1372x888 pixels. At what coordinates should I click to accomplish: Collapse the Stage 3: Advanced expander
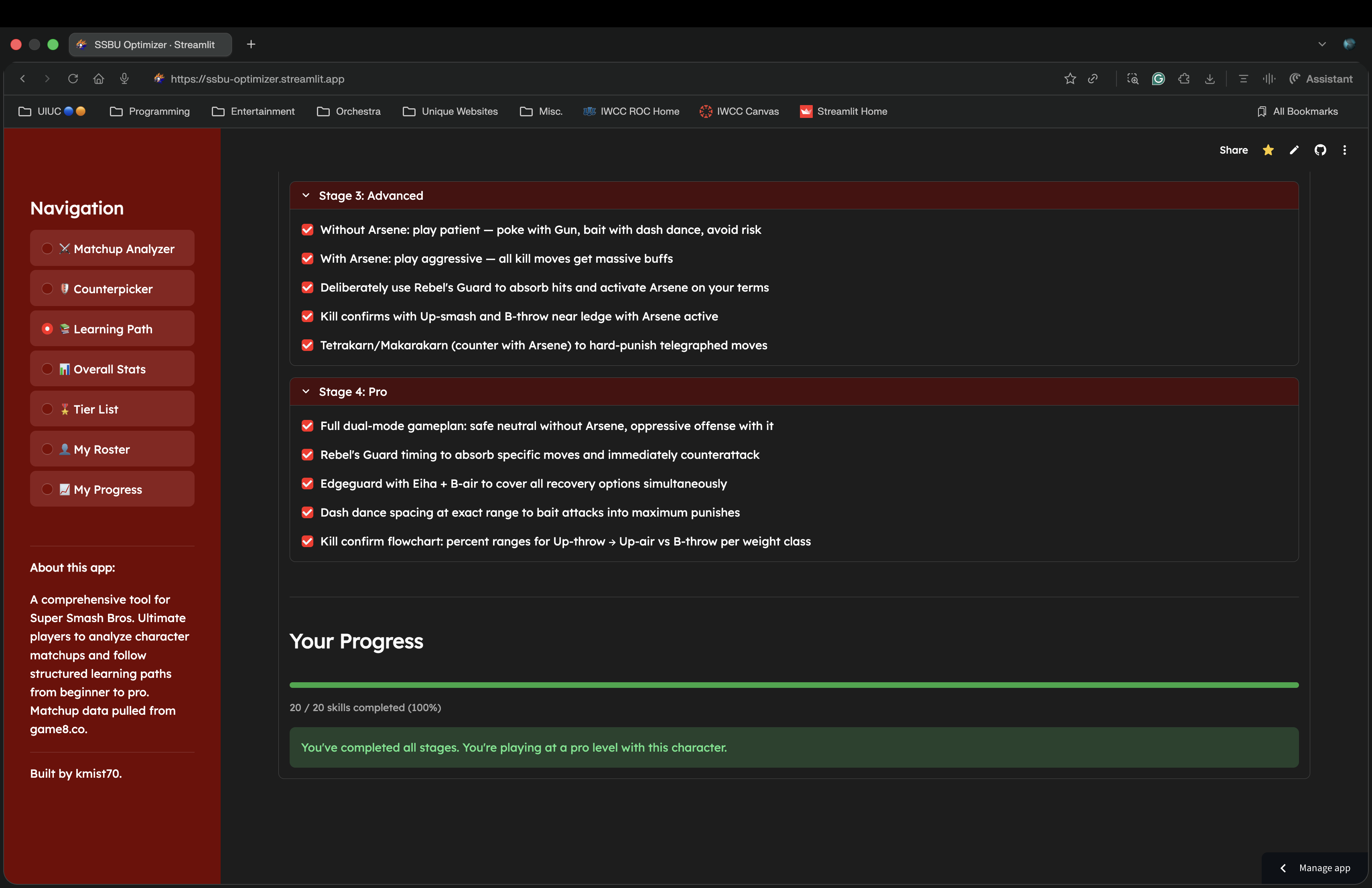tap(794, 196)
